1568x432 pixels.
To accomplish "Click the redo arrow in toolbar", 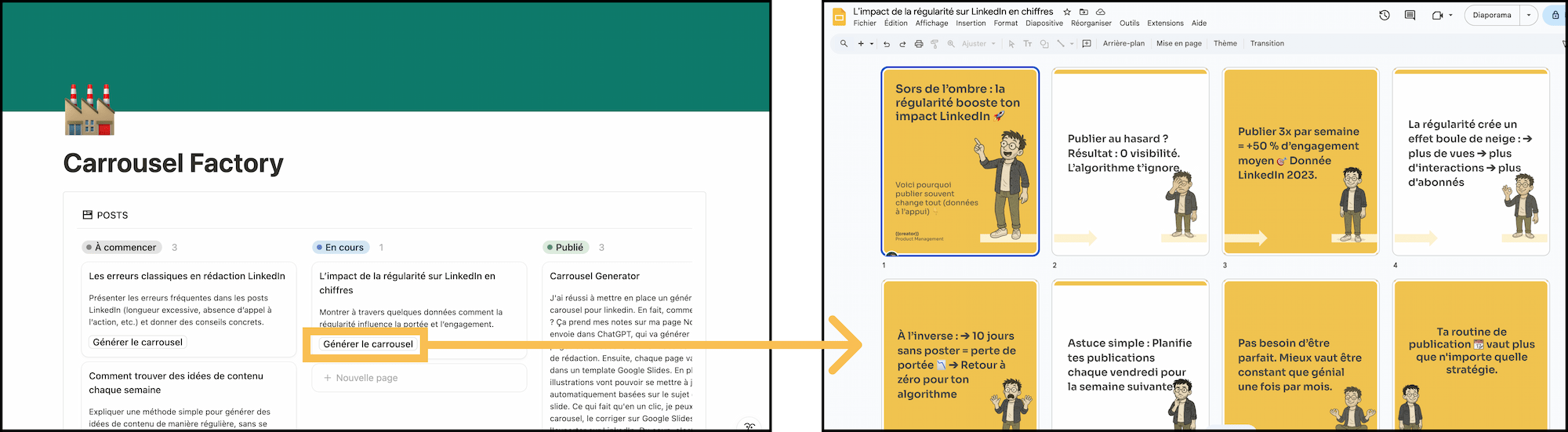I will 902,44.
